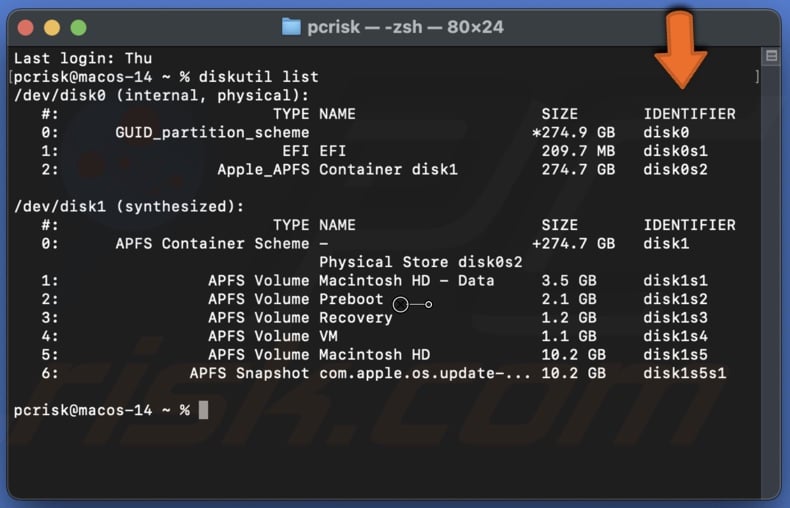Click 'com.apple.os.update-...' snapshot name

425,373
